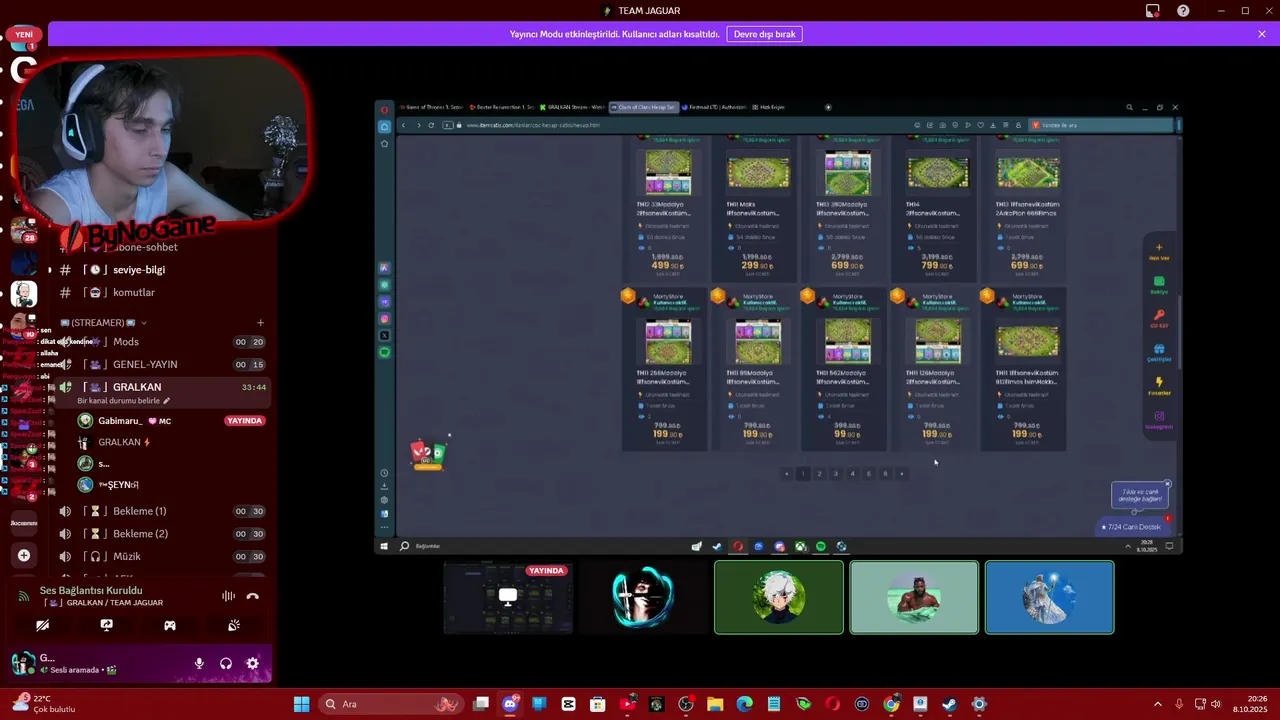Open Steam on the taskbar
The height and width of the screenshot is (720, 1280).
(949, 704)
